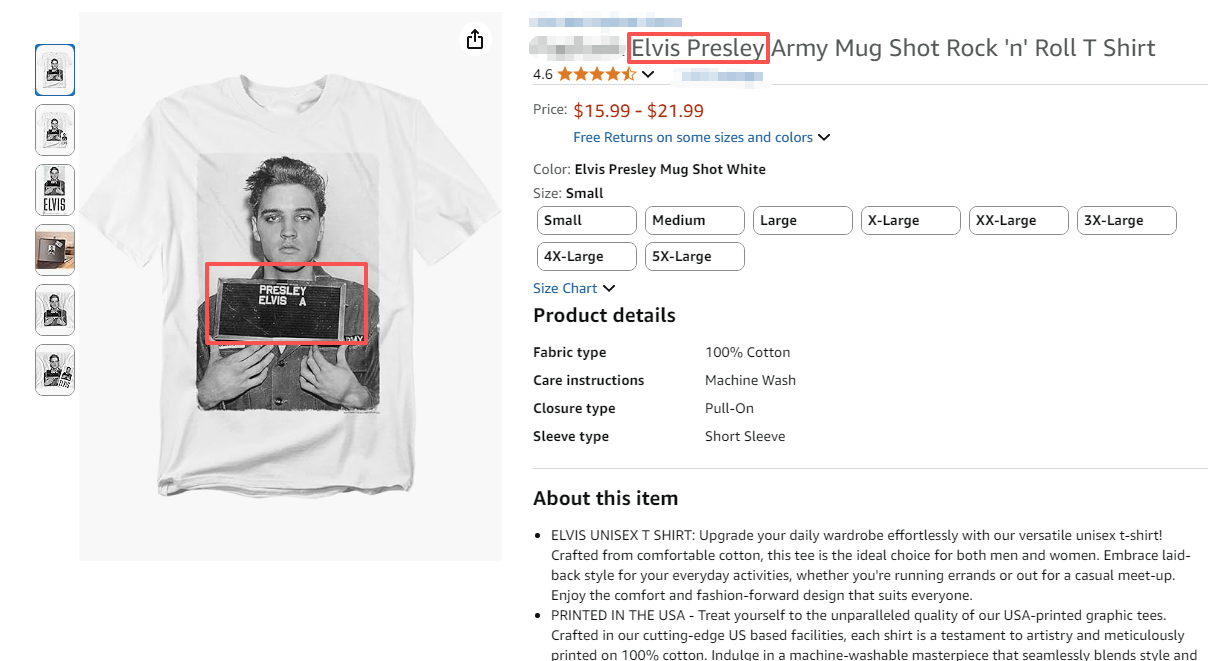Show the thumbnail with ELVIS text
The height and width of the screenshot is (661, 1223).
tap(55, 190)
